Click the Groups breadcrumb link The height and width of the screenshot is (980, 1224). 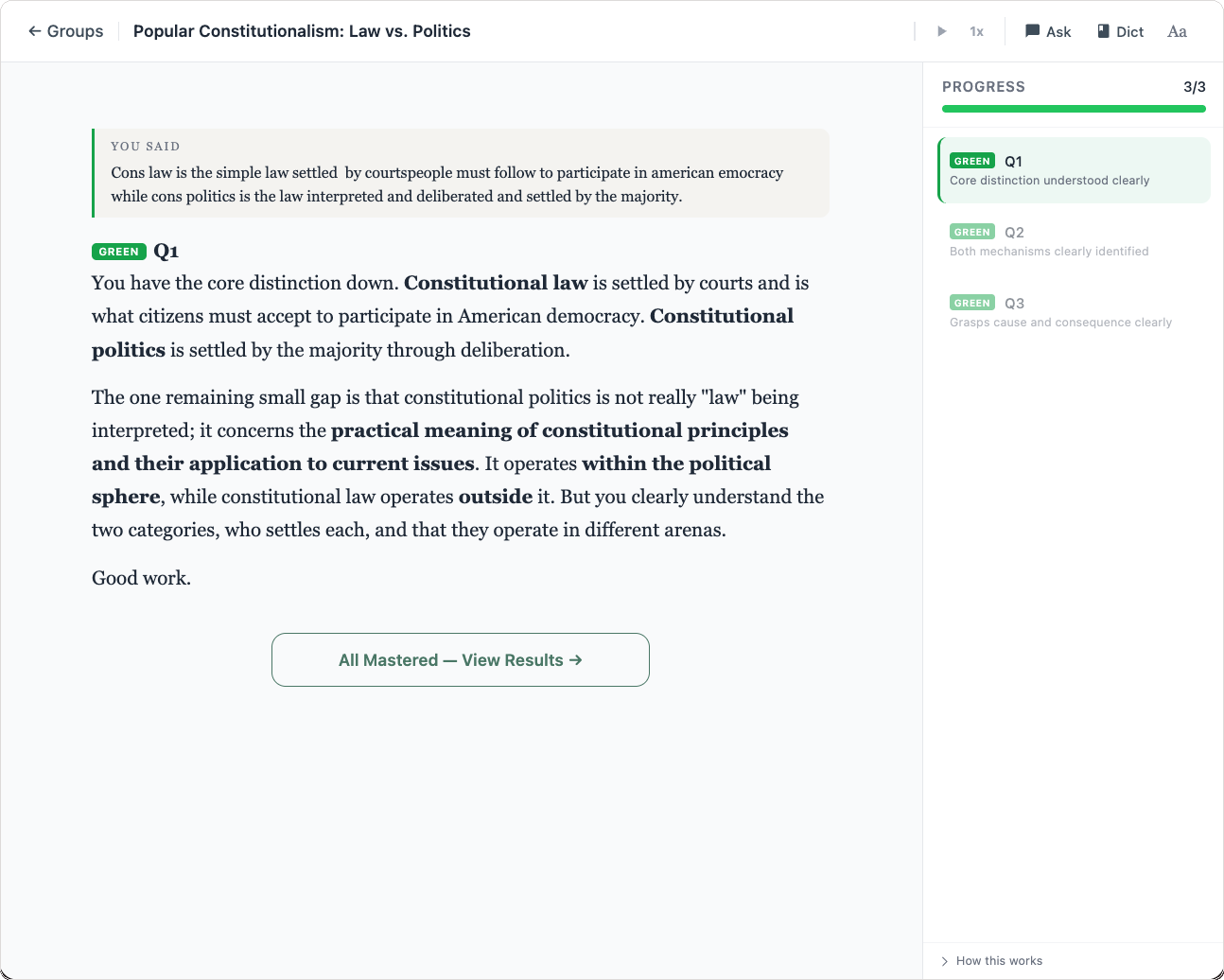[x=74, y=30]
